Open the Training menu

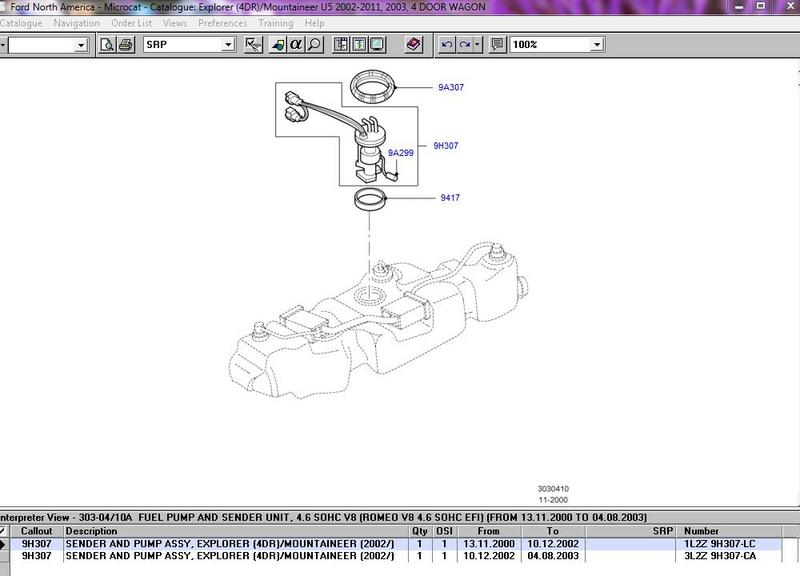276,23
